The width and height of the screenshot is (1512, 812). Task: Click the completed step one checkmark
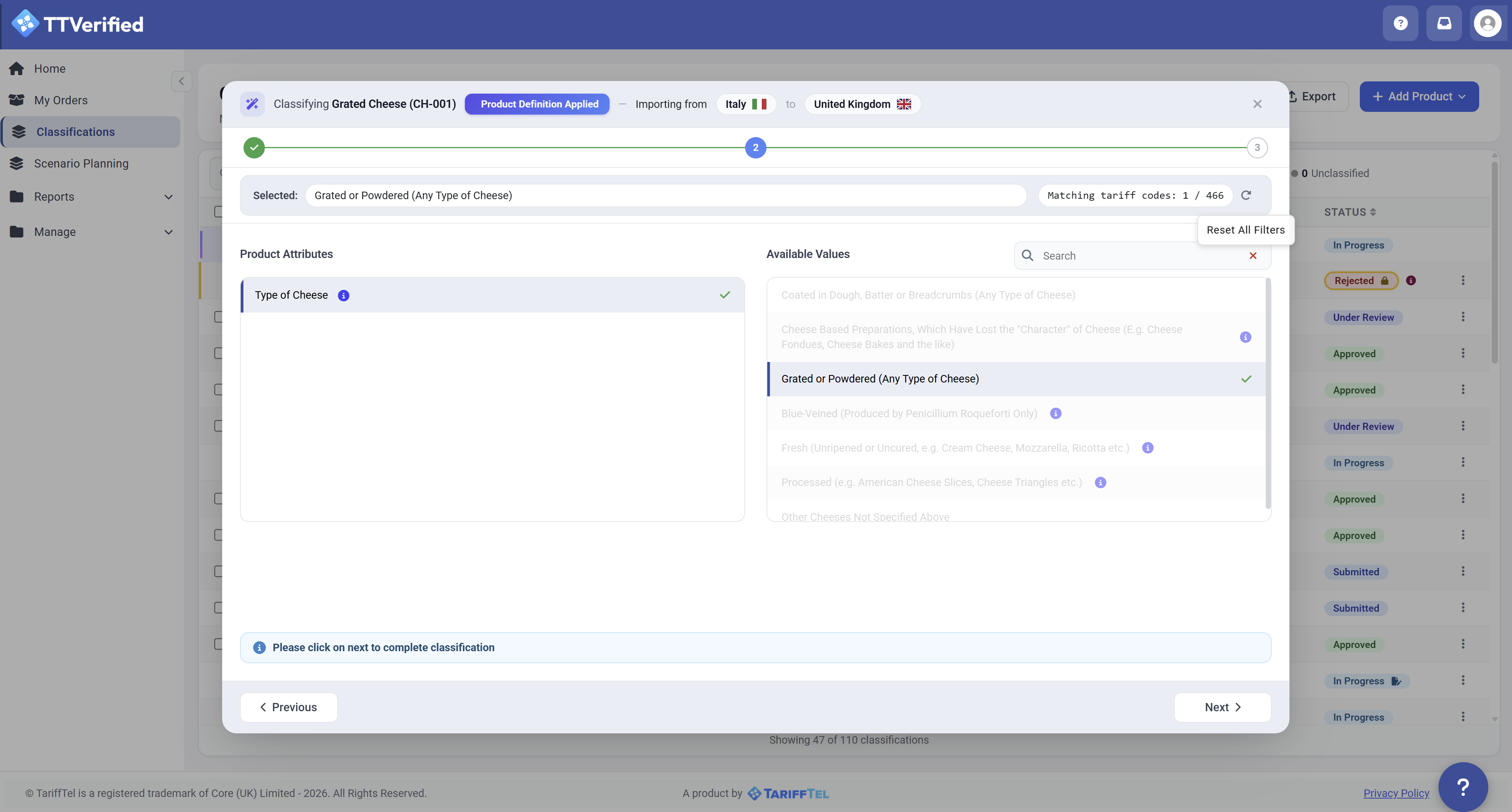pyautogui.click(x=254, y=148)
